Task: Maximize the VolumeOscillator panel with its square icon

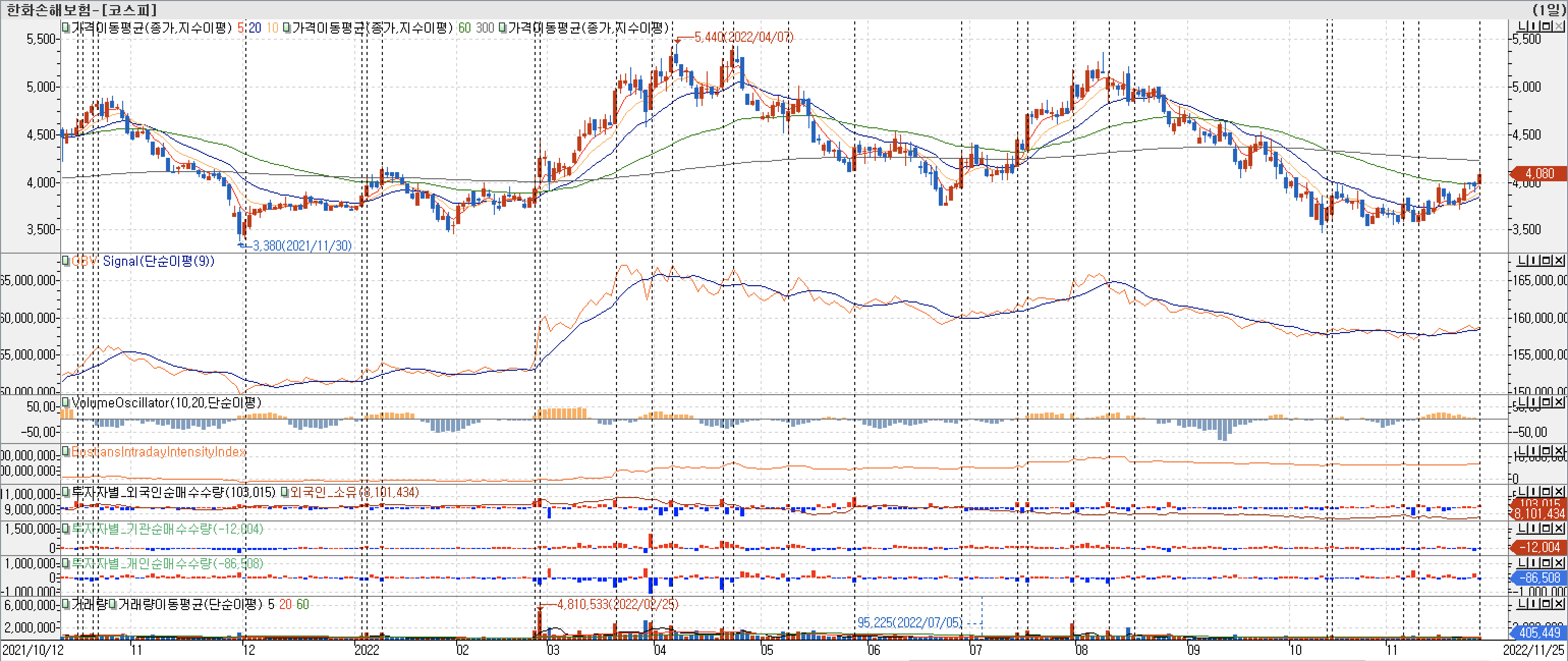Action: pos(1546,402)
